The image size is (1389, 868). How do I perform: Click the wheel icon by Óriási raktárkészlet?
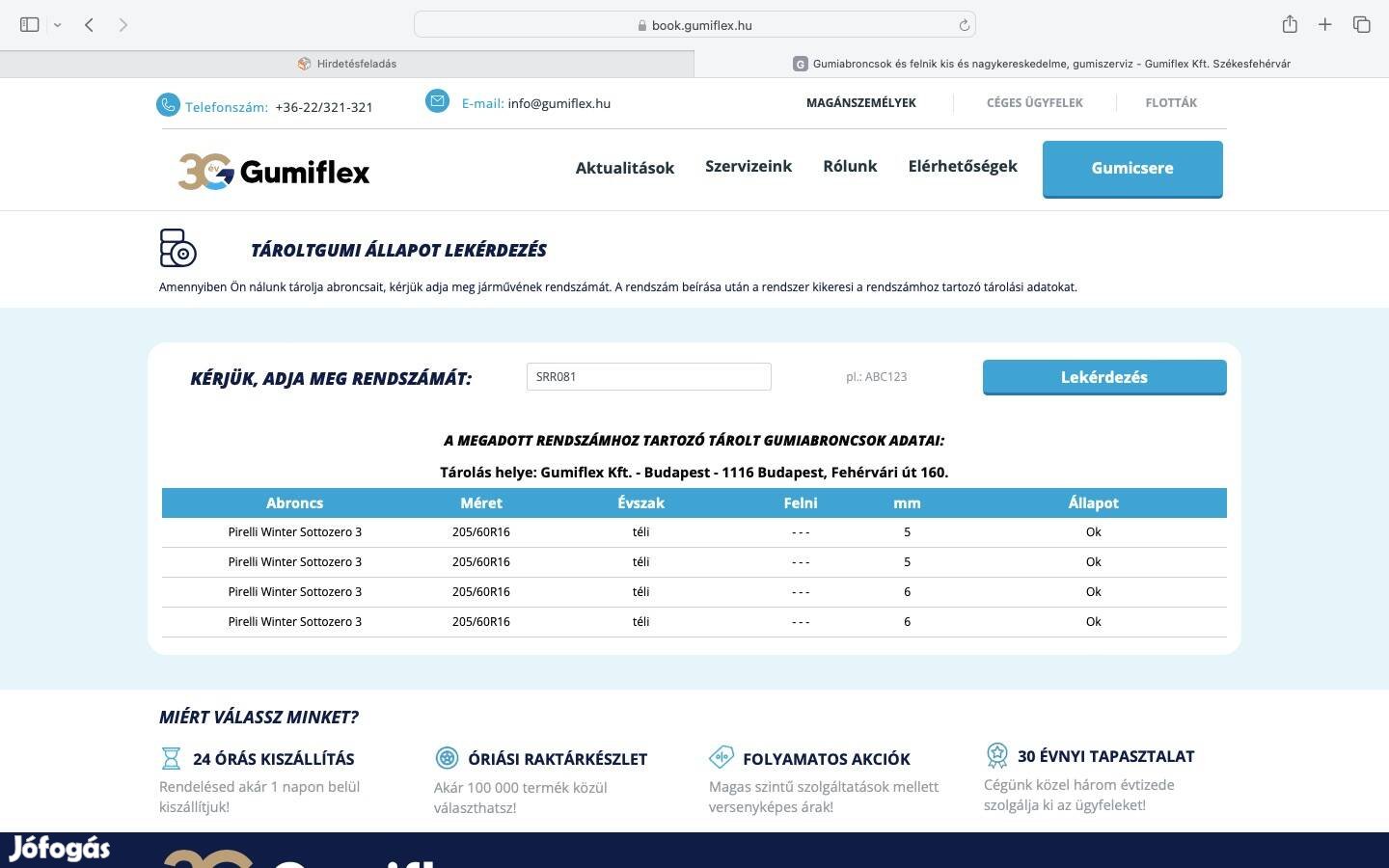pos(446,757)
